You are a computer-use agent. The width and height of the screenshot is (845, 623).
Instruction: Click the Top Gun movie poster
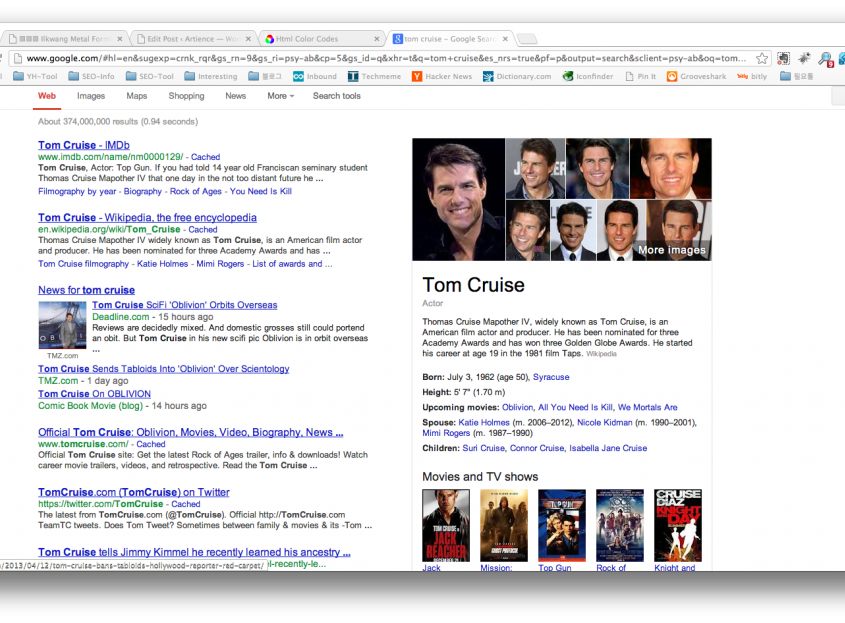(562, 525)
